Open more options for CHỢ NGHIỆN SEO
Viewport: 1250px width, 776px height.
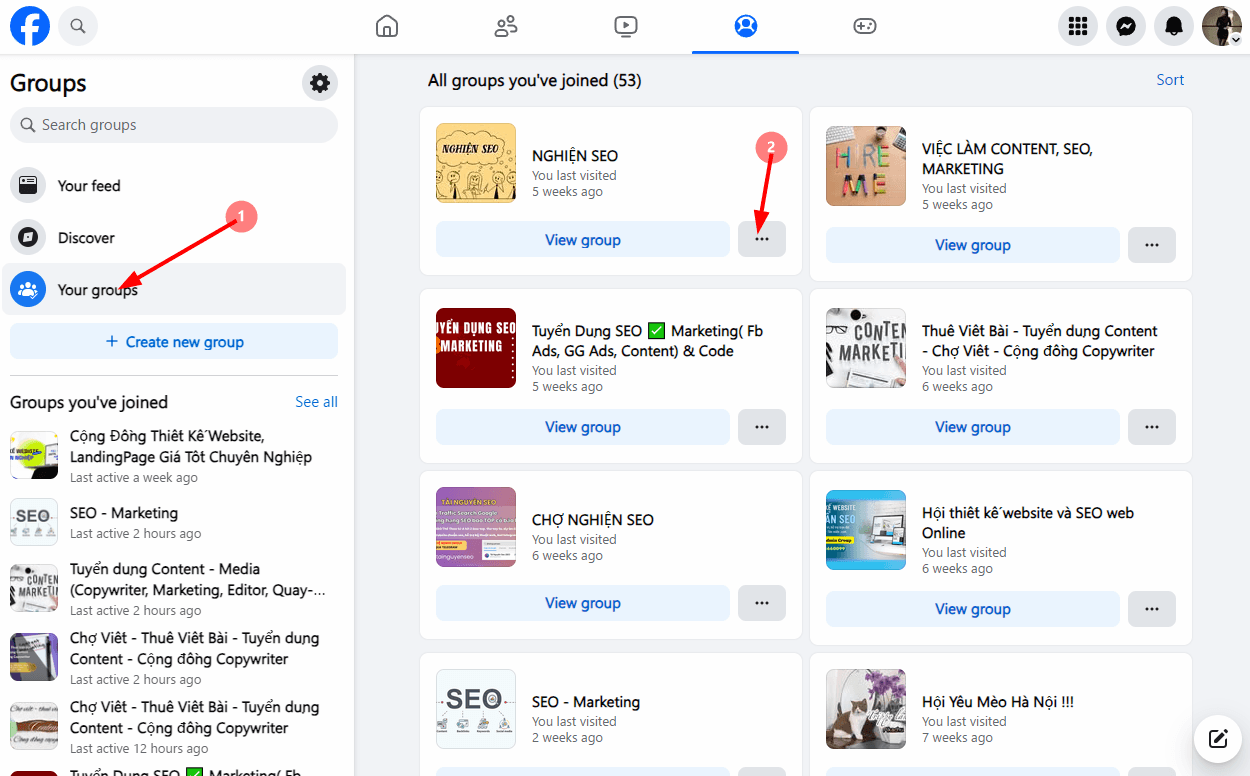point(762,603)
